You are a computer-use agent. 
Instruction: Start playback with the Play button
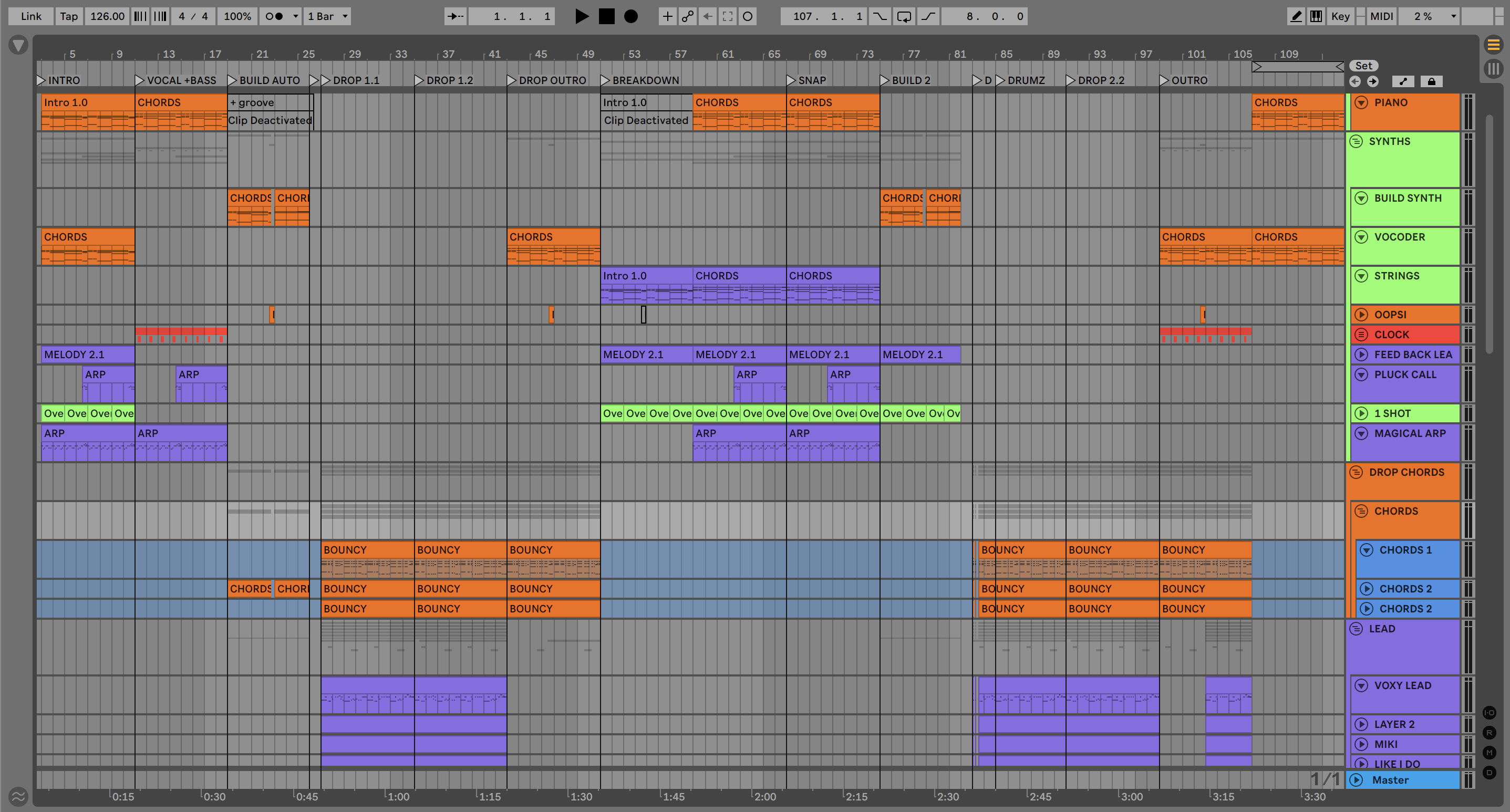click(581, 16)
